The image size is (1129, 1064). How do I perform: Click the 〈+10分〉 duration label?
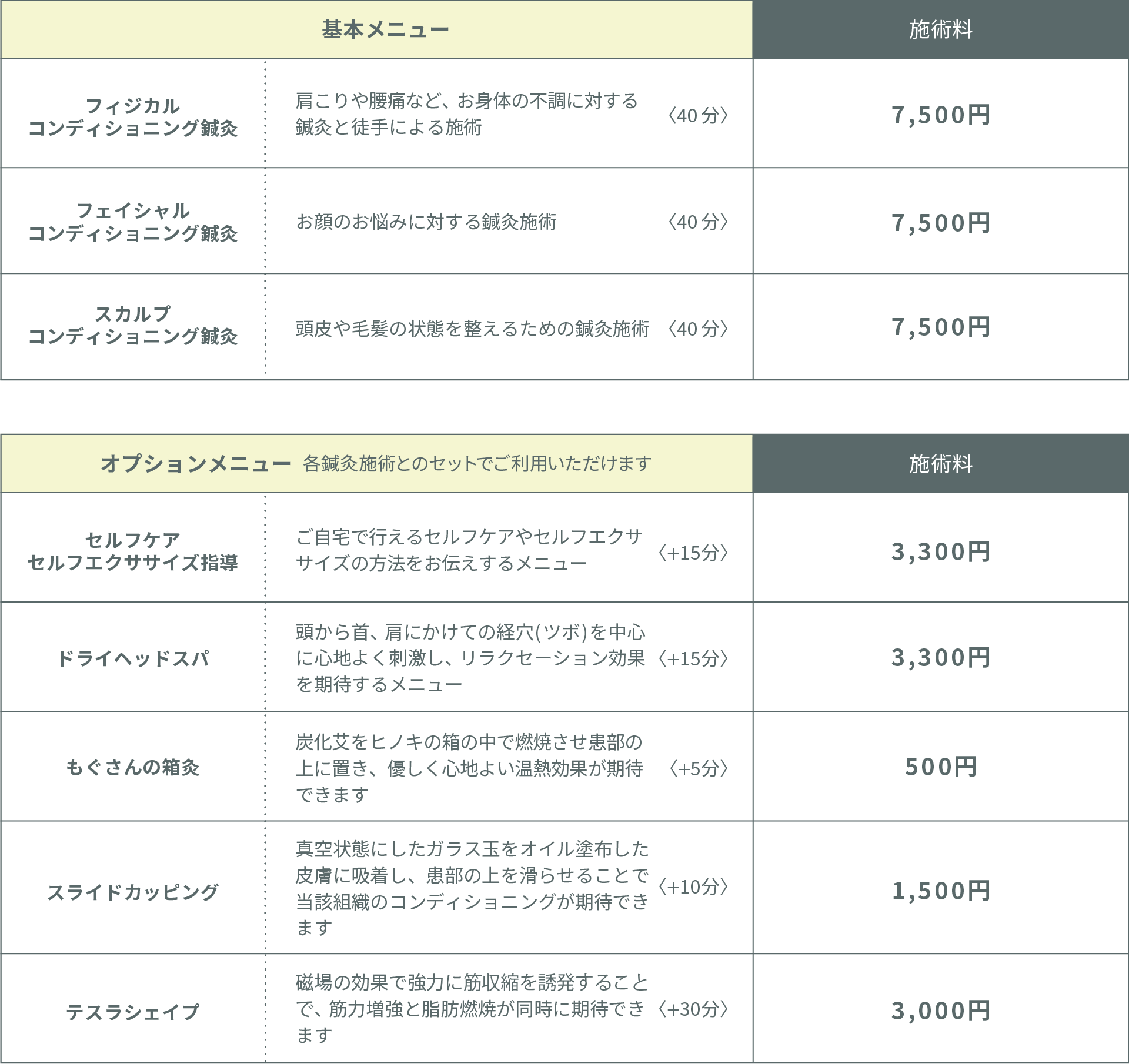(693, 886)
